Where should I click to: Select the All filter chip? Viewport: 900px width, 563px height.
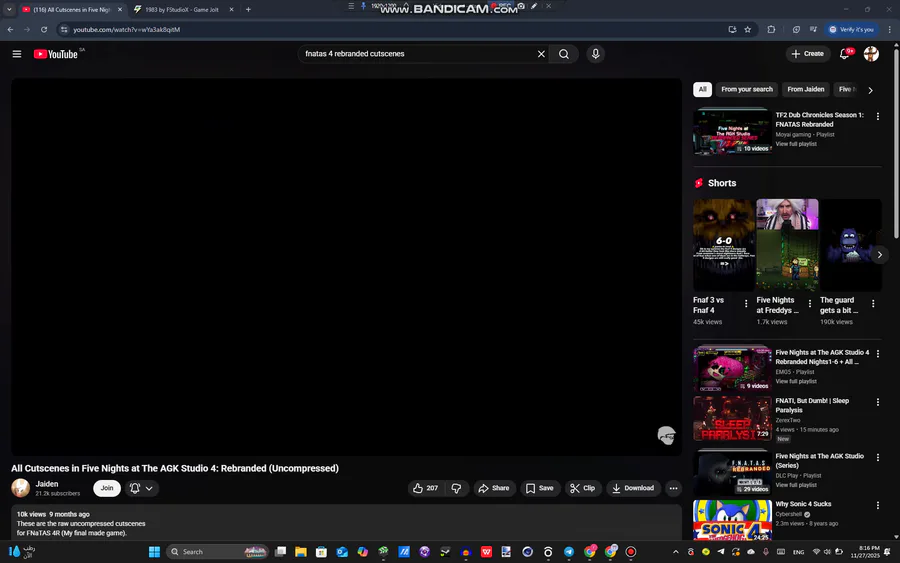703,90
